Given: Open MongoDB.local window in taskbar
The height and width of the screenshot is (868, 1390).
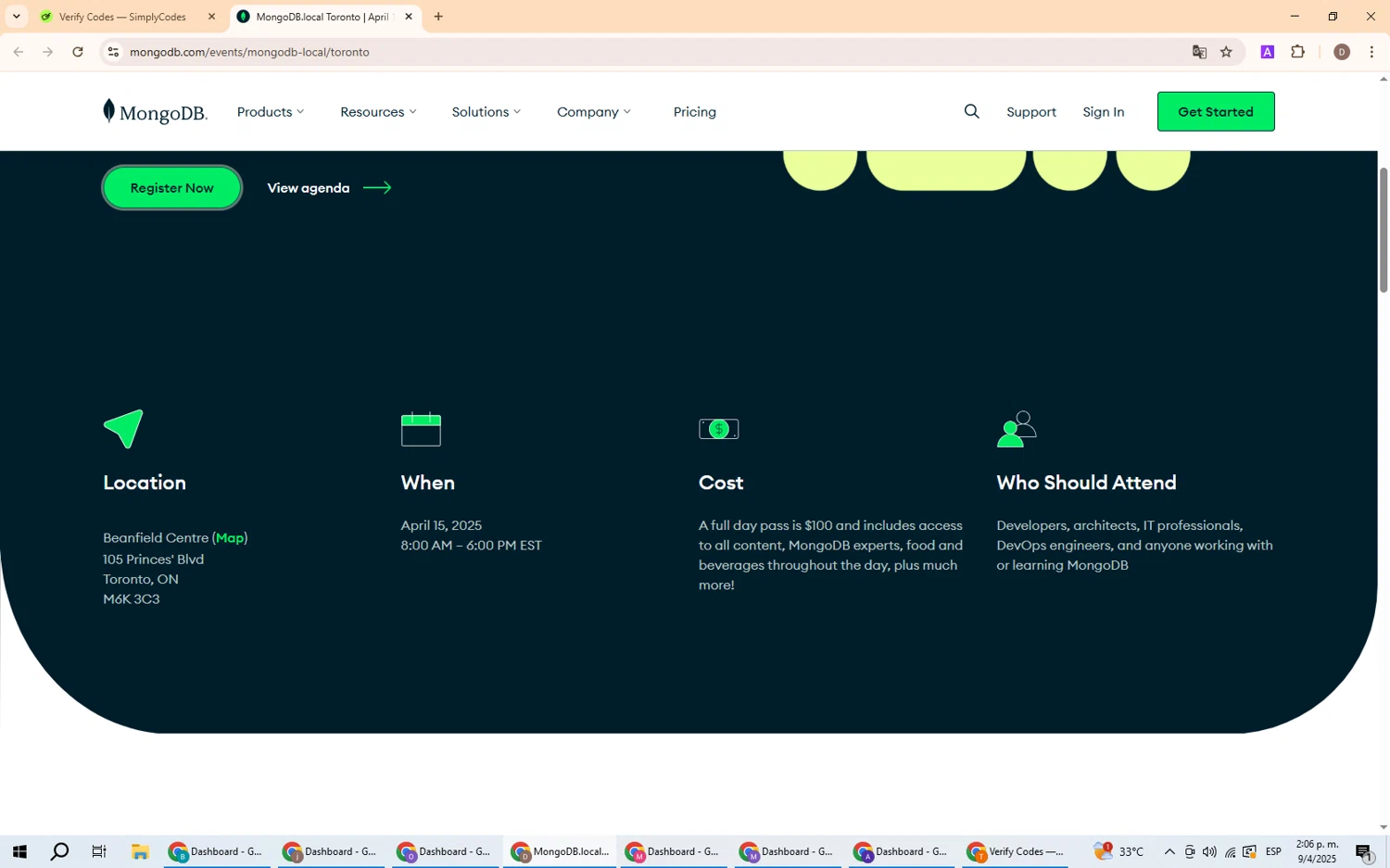Looking at the screenshot, I should [x=560, y=851].
